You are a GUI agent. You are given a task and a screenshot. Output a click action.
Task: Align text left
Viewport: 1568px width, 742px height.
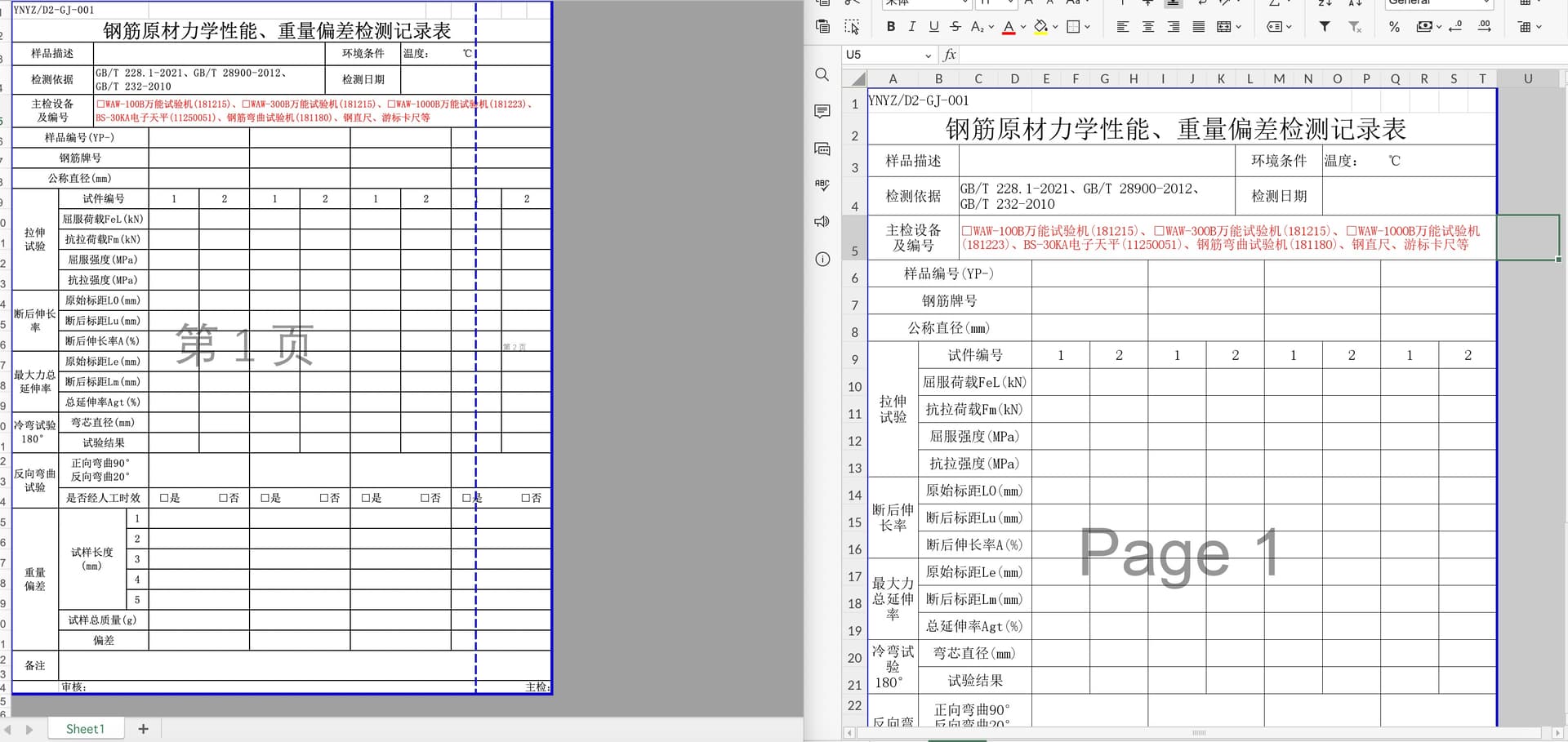pyautogui.click(x=1123, y=27)
